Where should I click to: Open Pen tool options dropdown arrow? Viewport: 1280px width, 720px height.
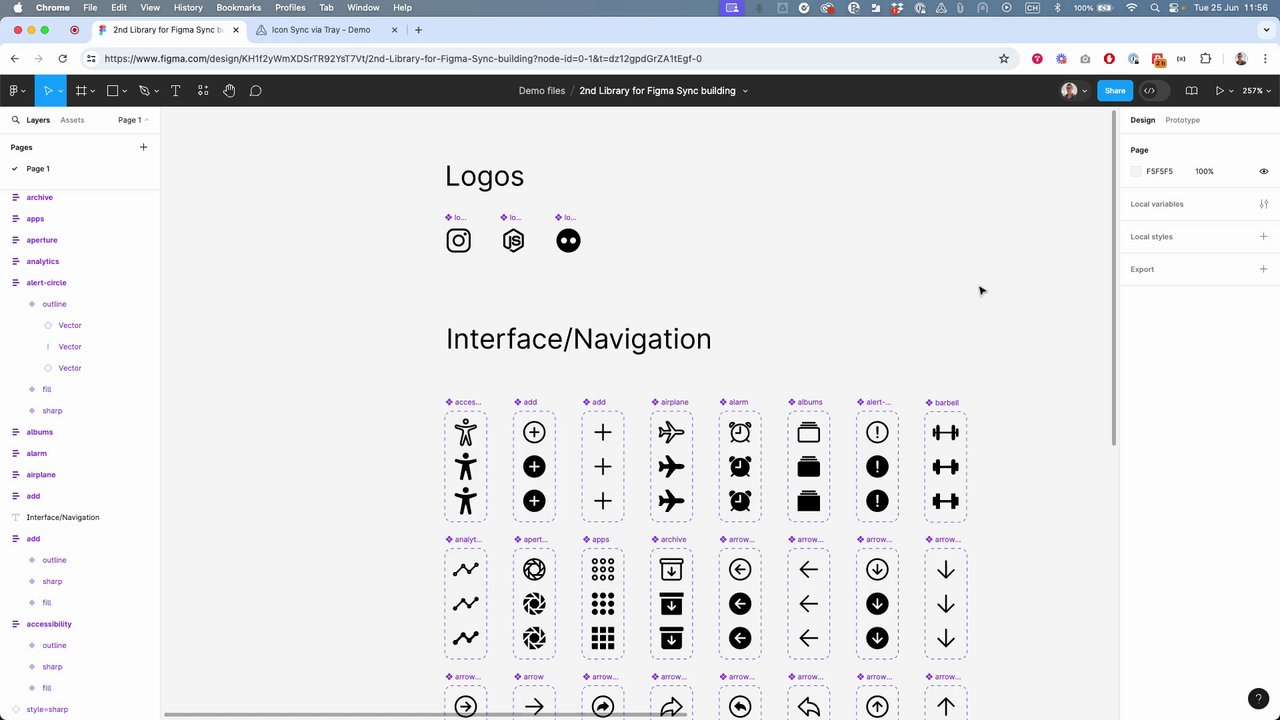156,92
